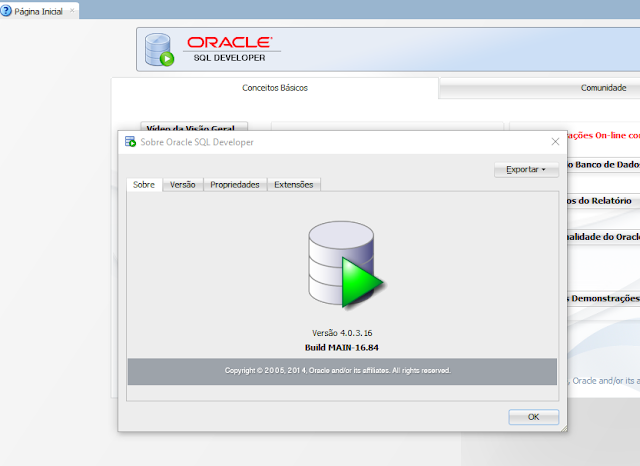This screenshot has width=640, height=466.
Task: Close the Página Inicial tab
Action: (72, 11)
